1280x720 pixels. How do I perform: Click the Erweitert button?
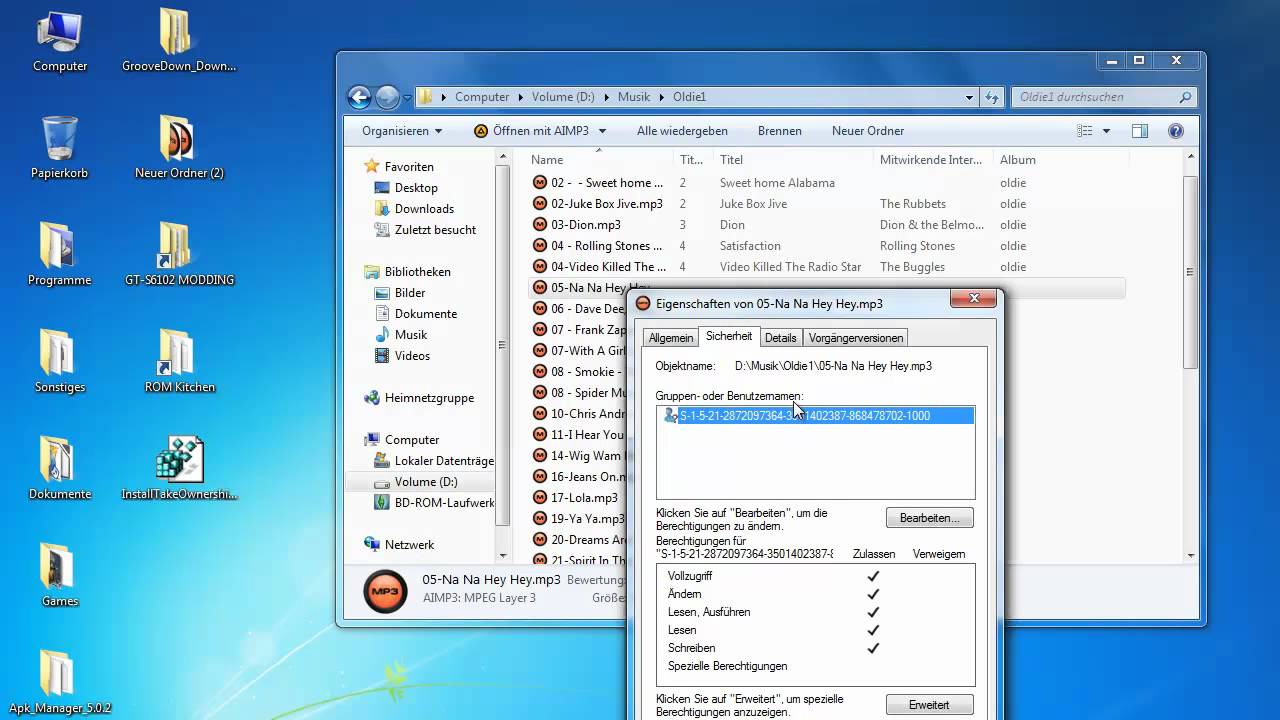tap(929, 705)
